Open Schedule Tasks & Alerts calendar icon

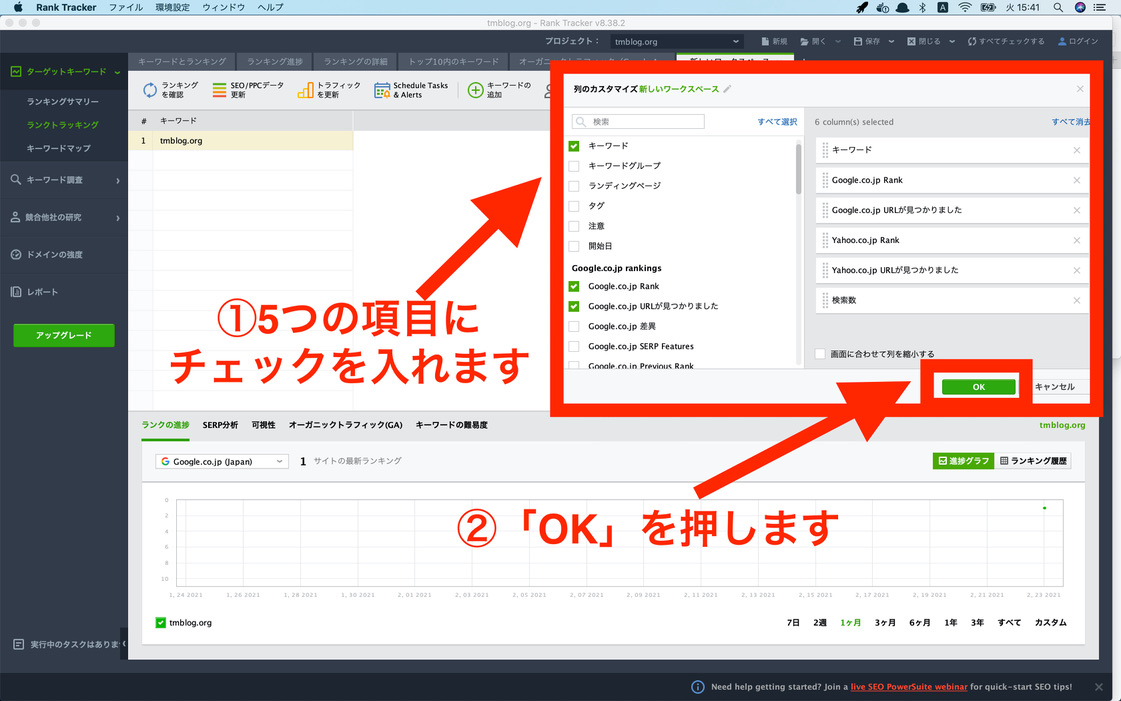(x=382, y=90)
